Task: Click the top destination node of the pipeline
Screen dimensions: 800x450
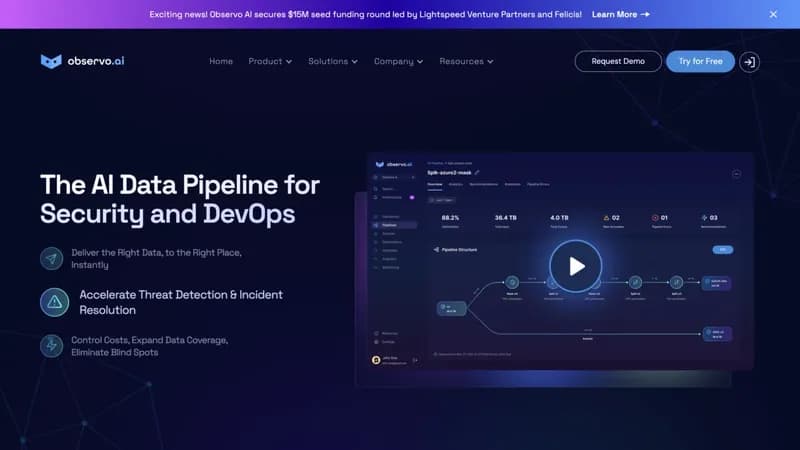Action: tap(716, 283)
